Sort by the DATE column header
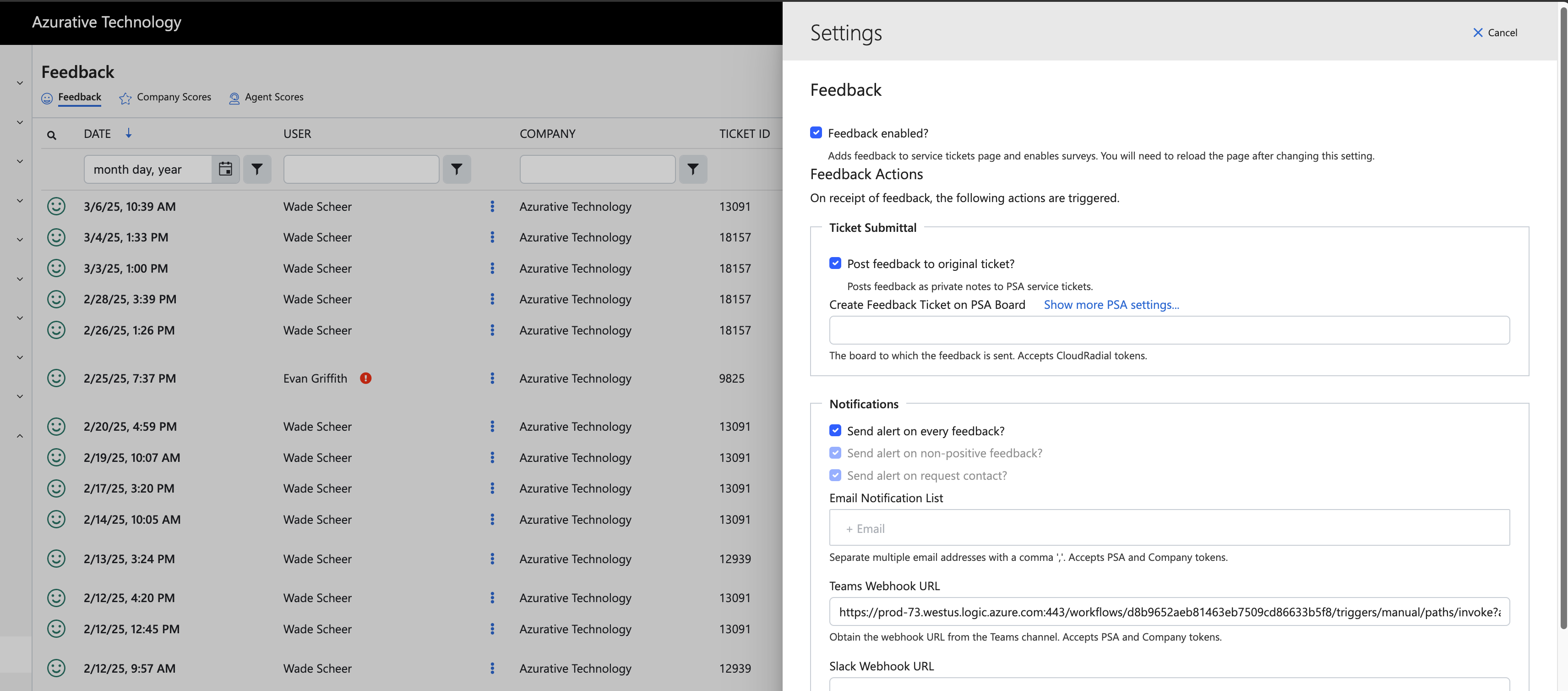 pyautogui.click(x=98, y=133)
